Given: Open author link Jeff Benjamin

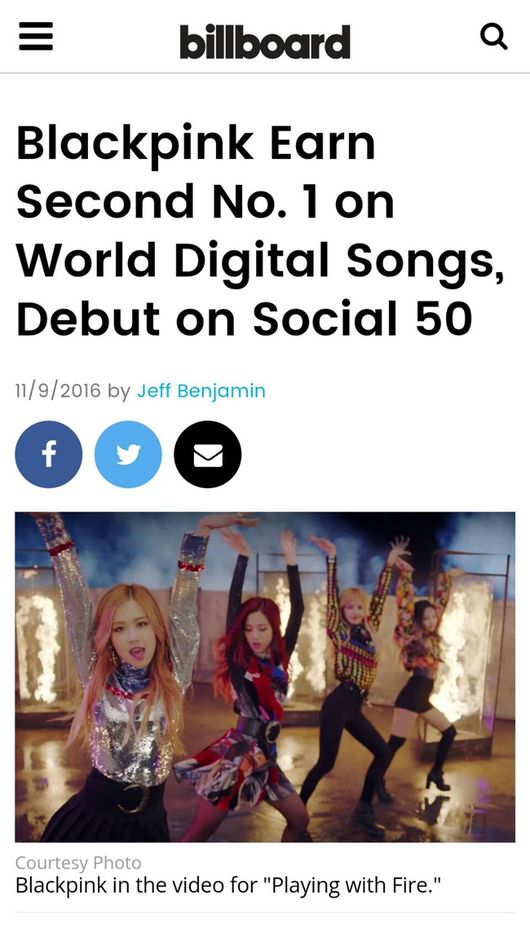Looking at the screenshot, I should click(201, 391).
